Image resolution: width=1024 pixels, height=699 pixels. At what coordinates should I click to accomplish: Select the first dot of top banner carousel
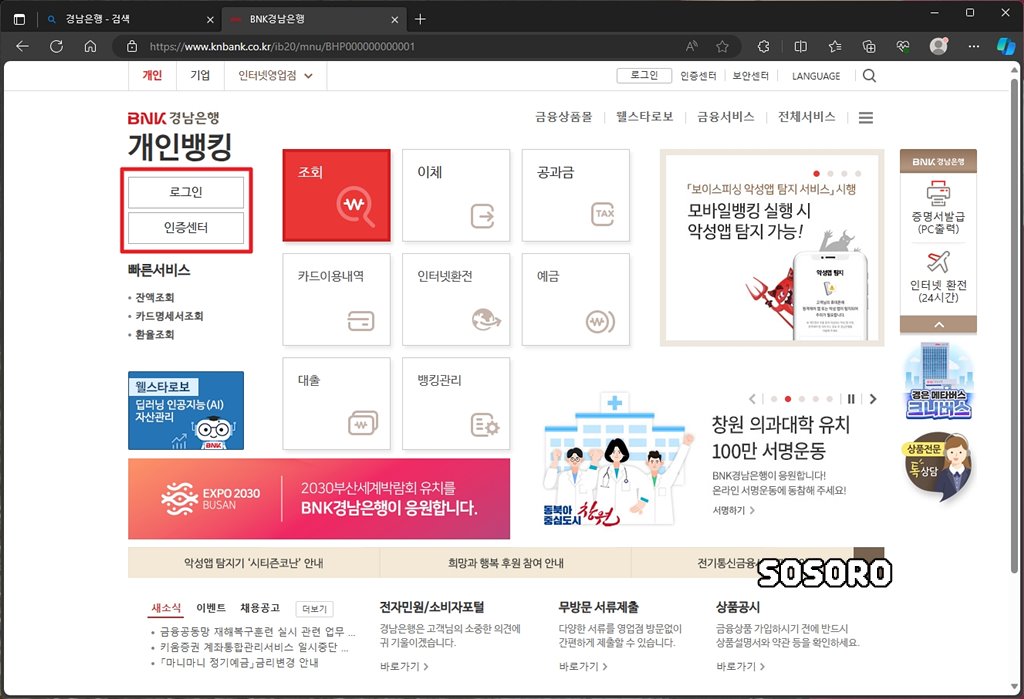[x=816, y=174]
